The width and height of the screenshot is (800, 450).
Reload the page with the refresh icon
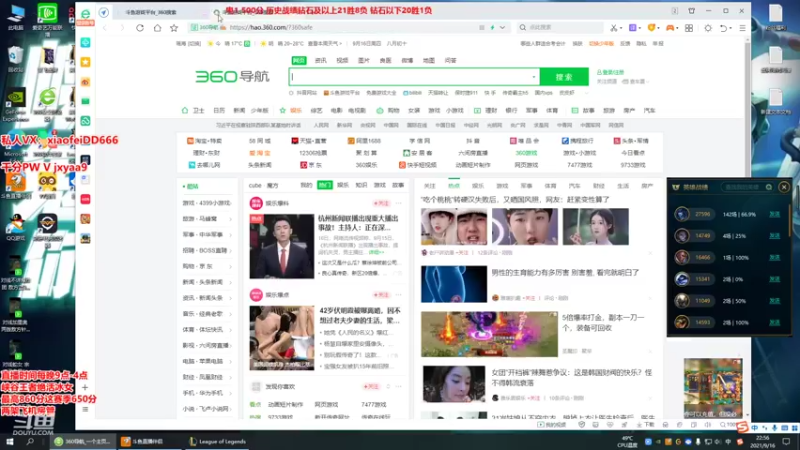[140, 28]
